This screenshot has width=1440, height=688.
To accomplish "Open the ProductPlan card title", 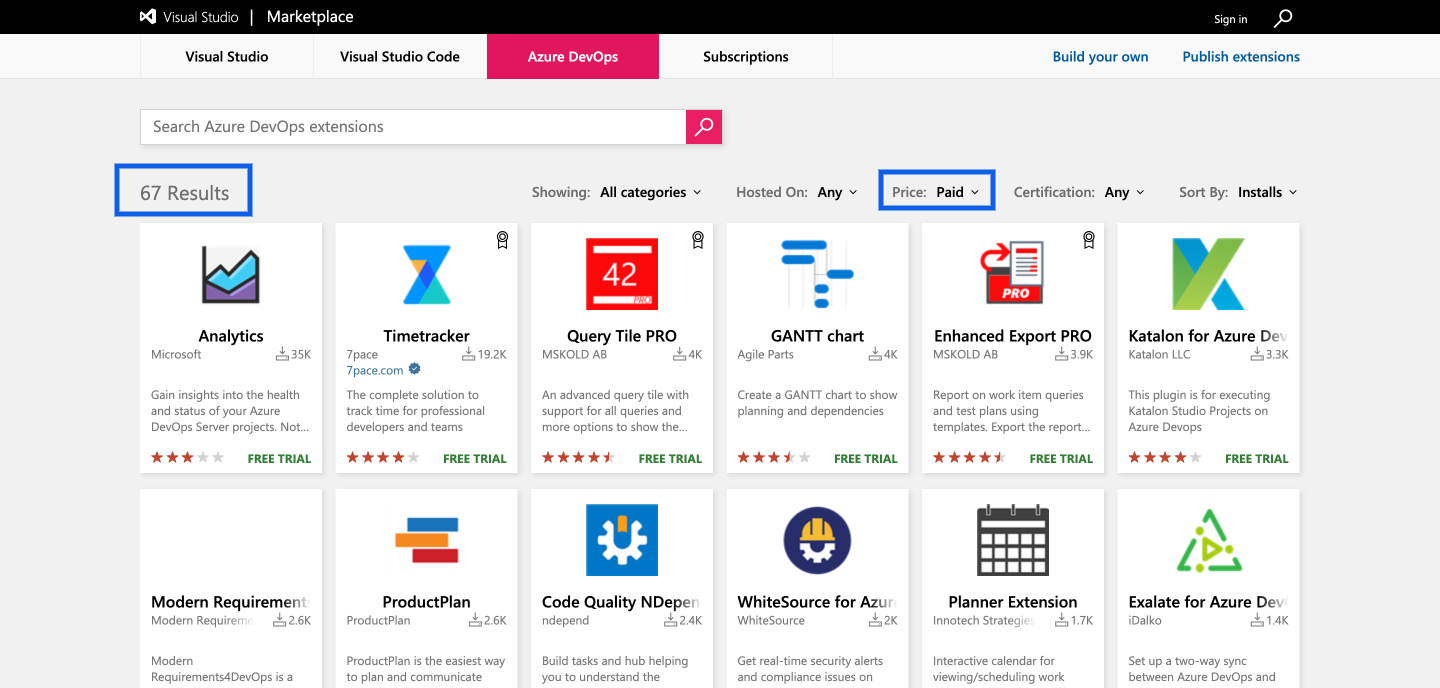I will [426, 602].
